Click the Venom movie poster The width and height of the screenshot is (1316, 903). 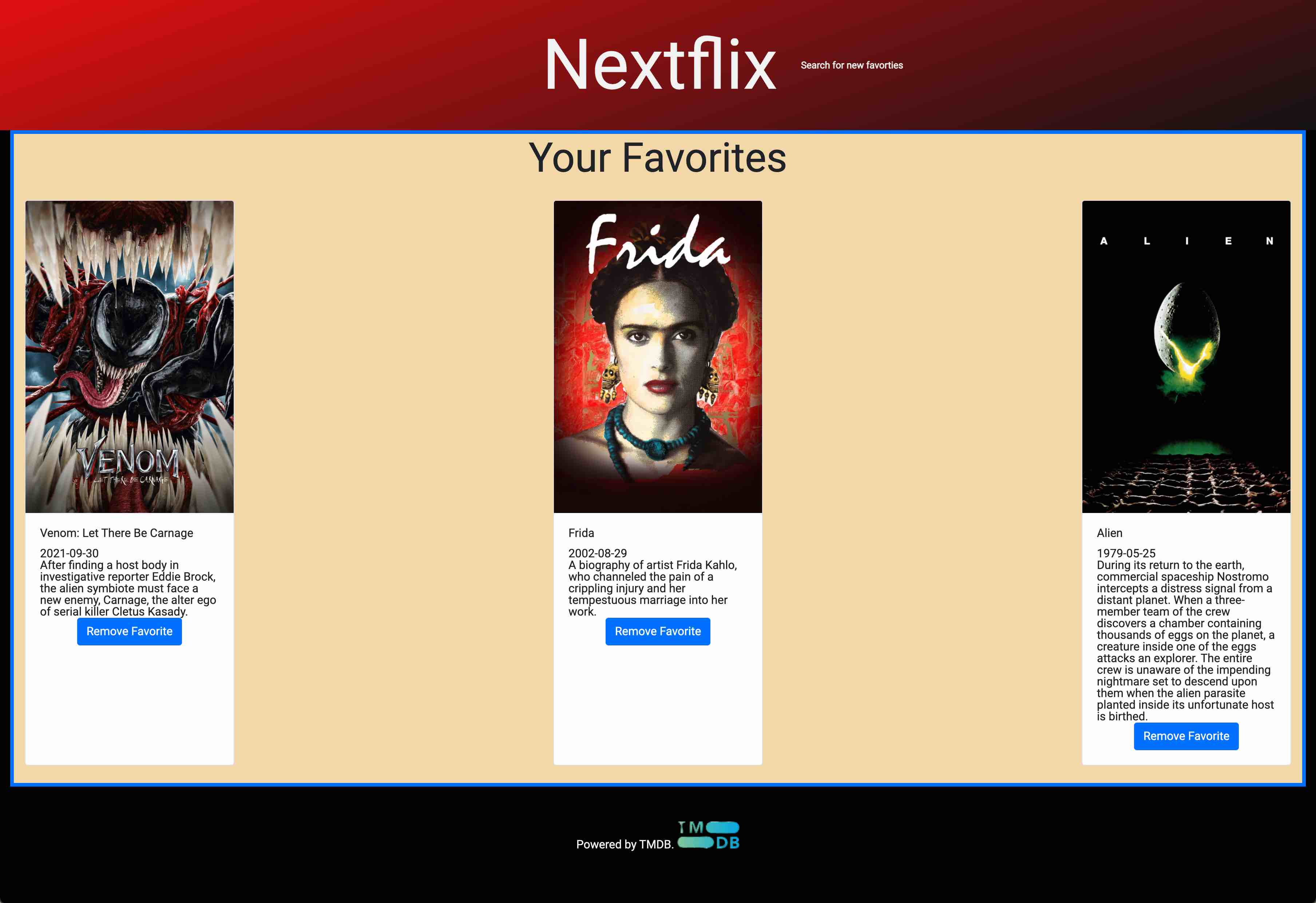[x=129, y=357]
